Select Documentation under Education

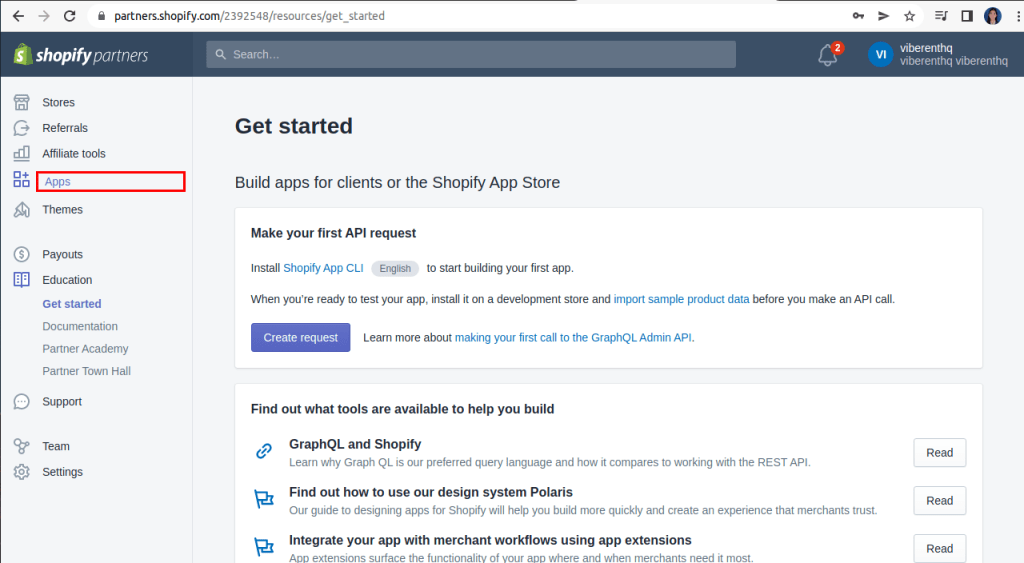tap(80, 327)
